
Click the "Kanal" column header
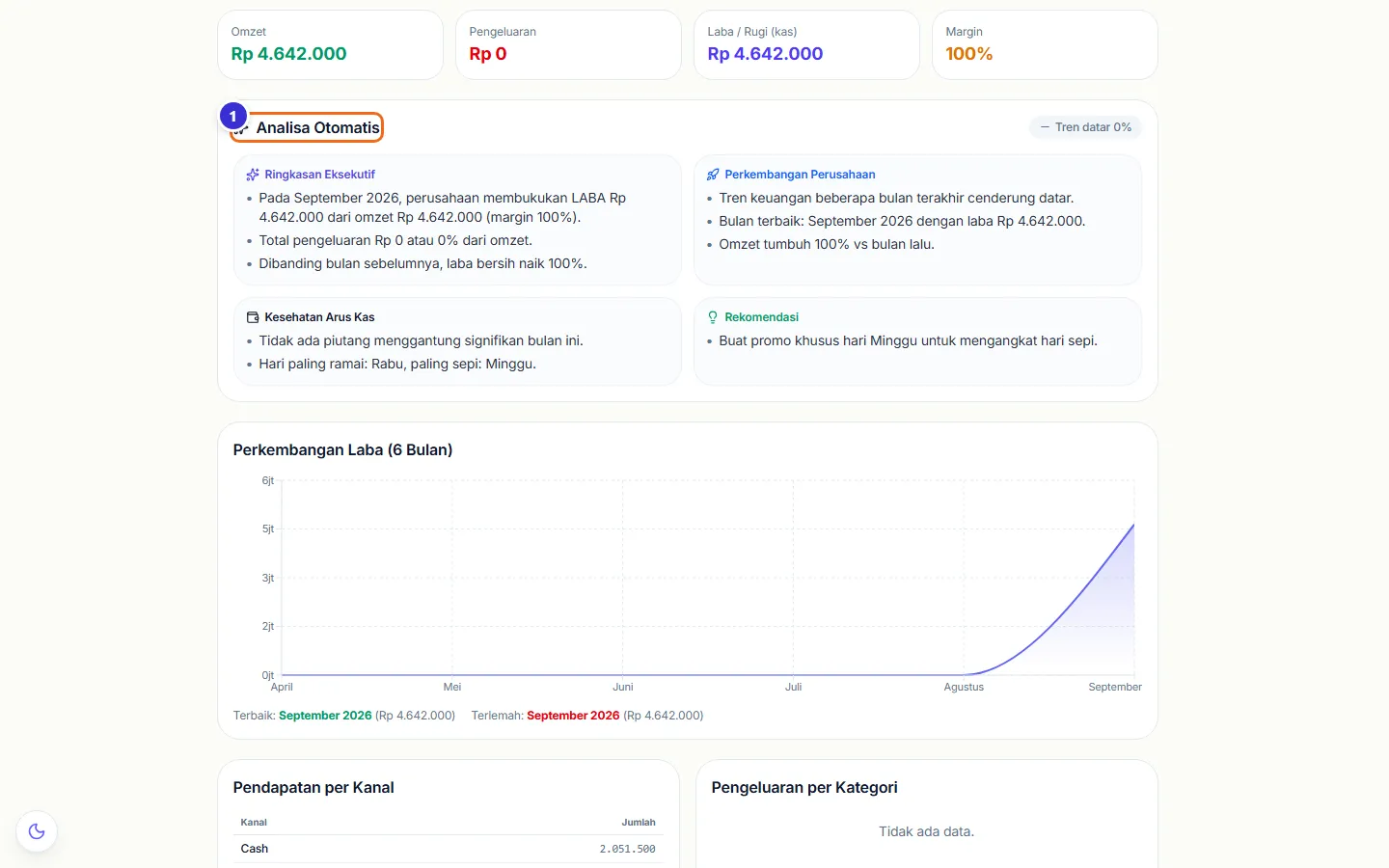pyautogui.click(x=254, y=823)
